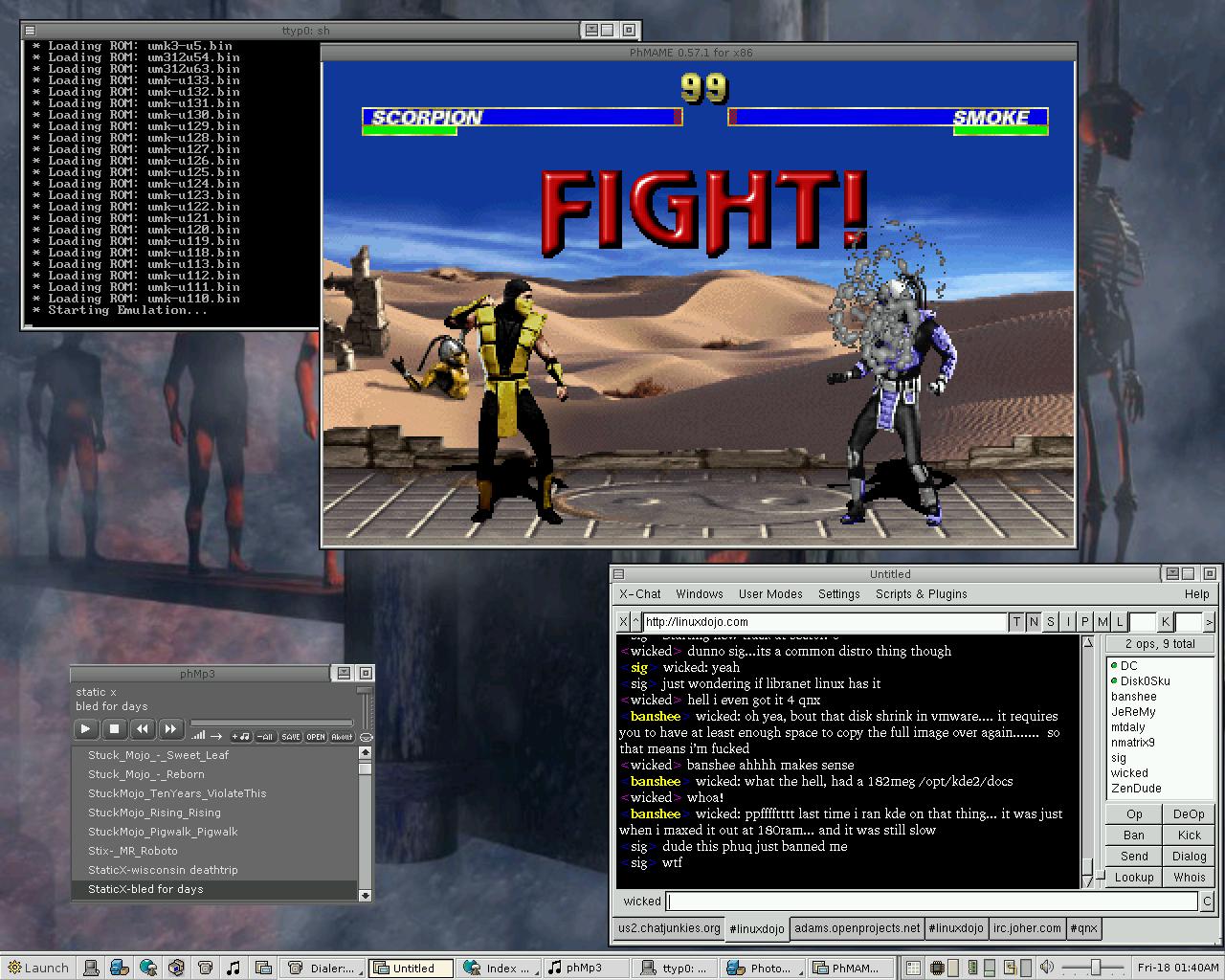Toggle the arrow play-order icon in phMp3

point(216,737)
